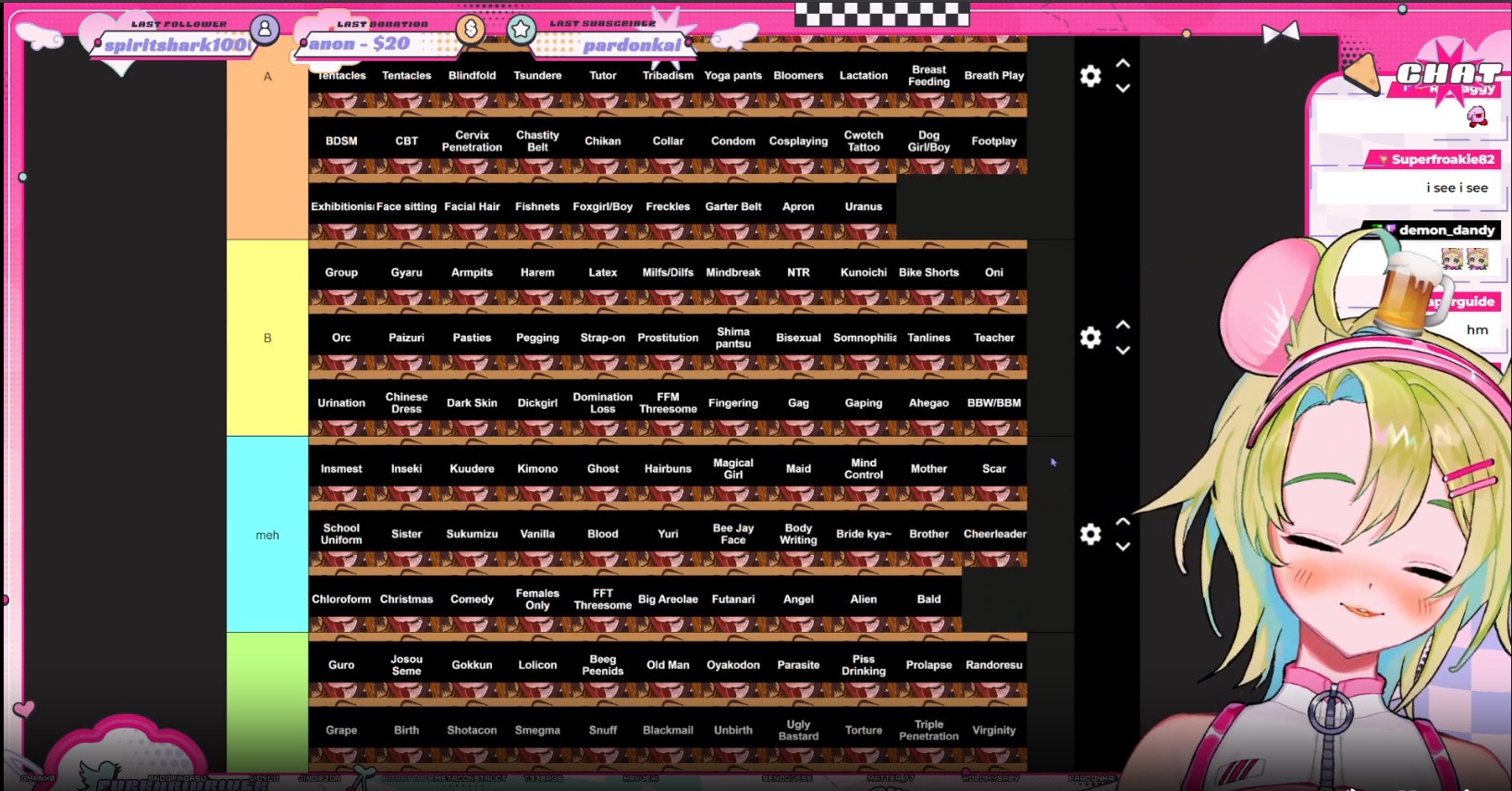Pick the Kuudere tile in meh tier
The image size is (1512, 791).
pyautogui.click(x=472, y=469)
